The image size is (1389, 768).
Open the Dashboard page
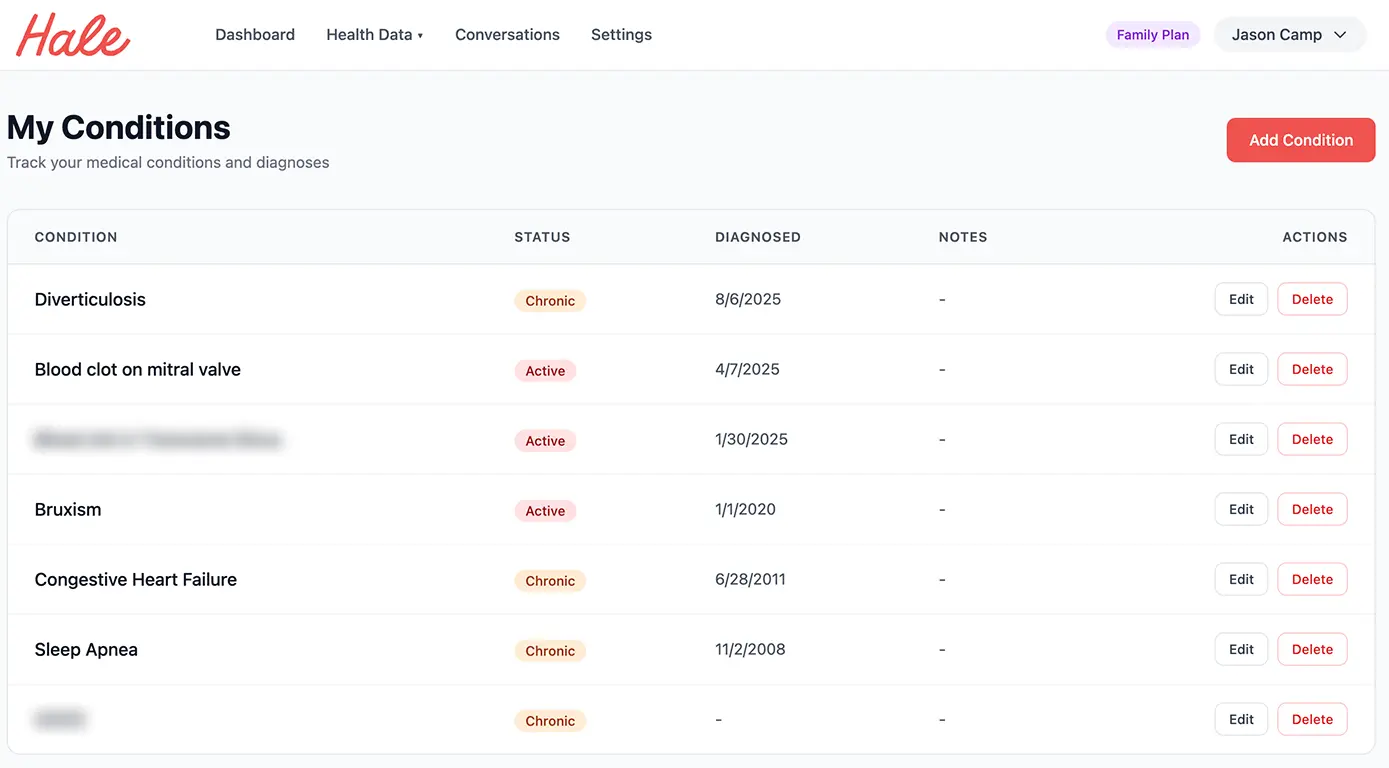255,35
